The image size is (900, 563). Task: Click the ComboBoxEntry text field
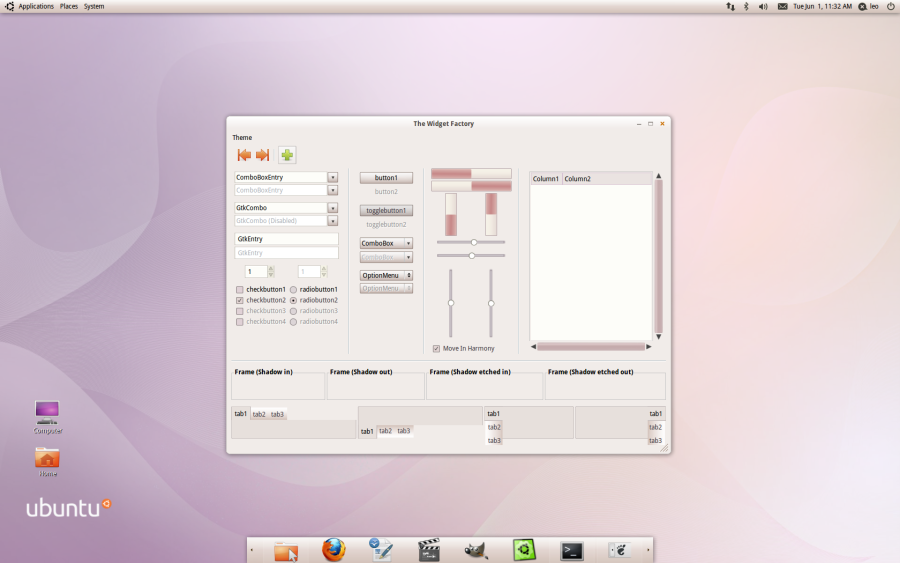281,177
